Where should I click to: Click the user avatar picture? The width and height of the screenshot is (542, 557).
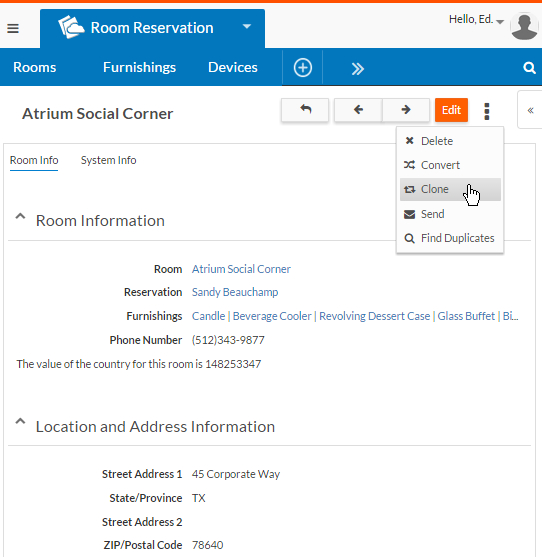(x=524, y=26)
